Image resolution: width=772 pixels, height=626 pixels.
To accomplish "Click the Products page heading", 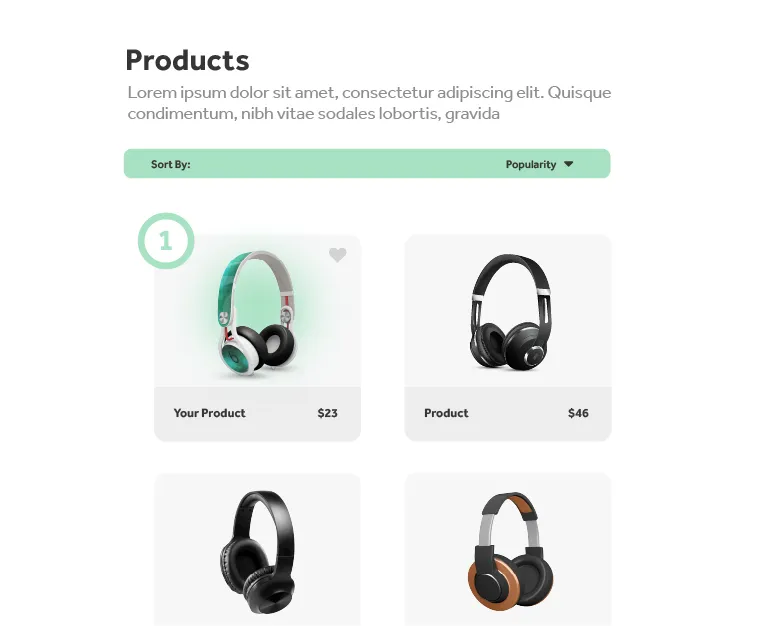I will [x=187, y=61].
